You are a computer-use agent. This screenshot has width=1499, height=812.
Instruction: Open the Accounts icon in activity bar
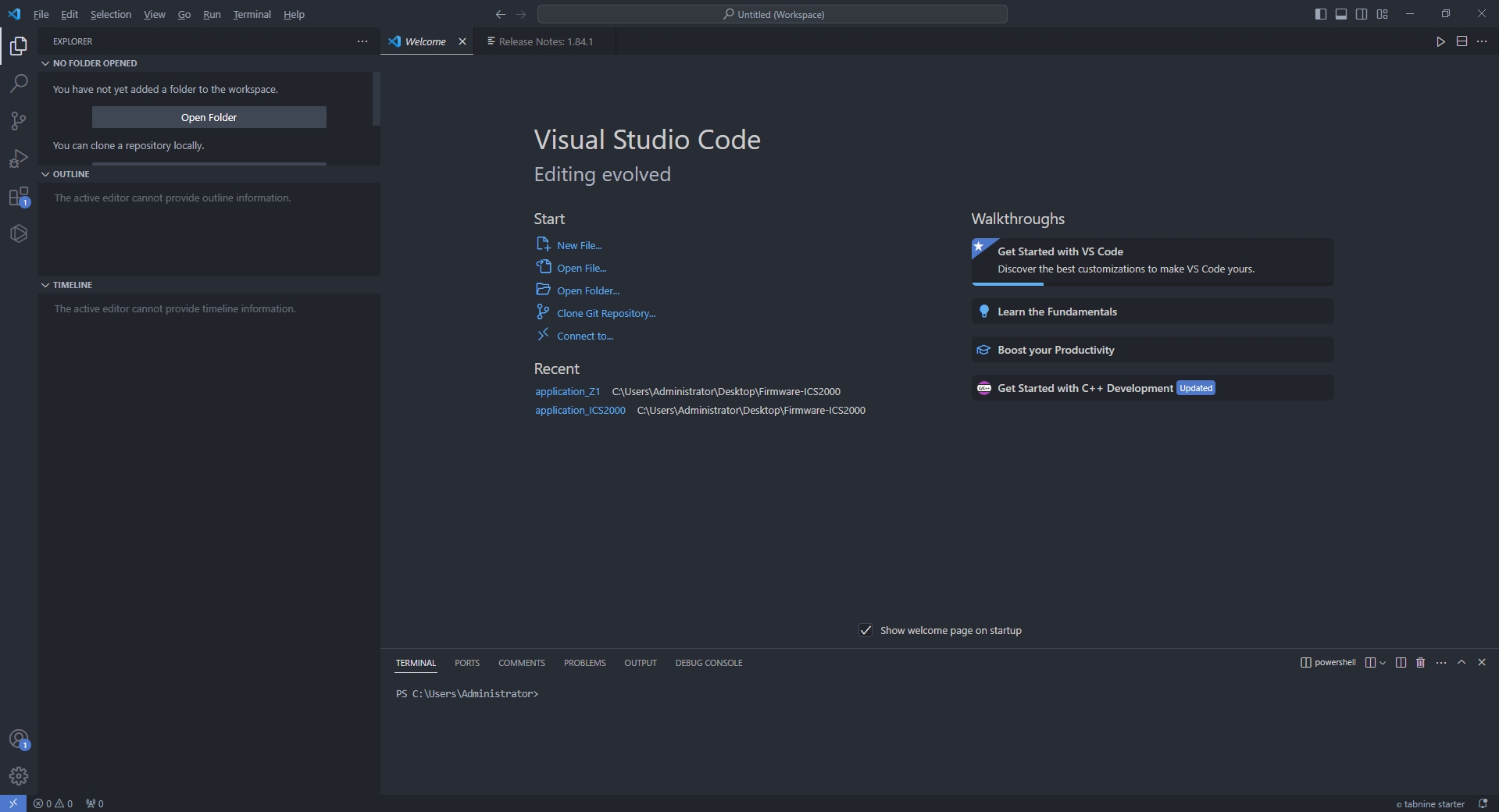[19, 739]
